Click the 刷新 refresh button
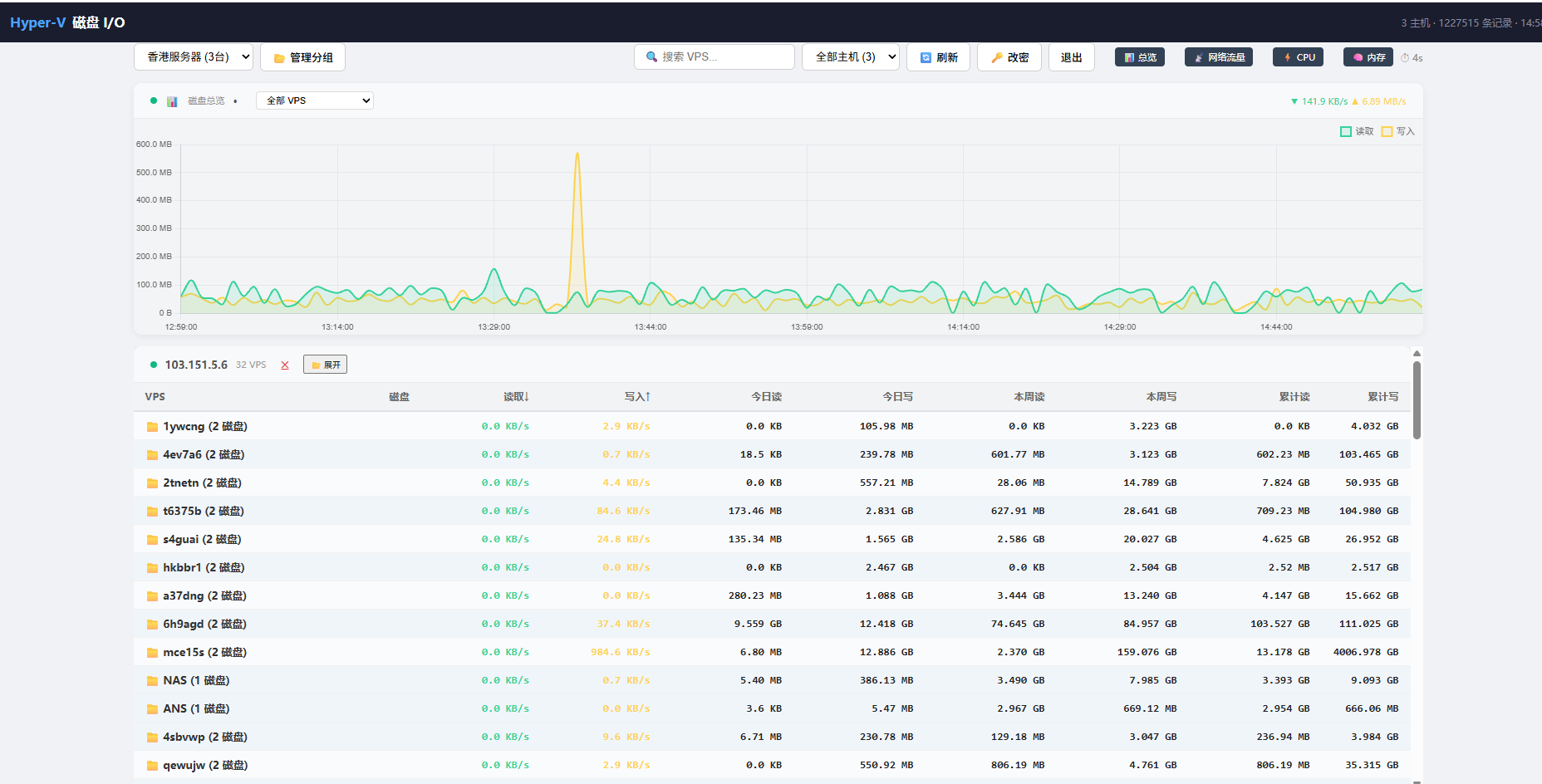 click(x=938, y=57)
